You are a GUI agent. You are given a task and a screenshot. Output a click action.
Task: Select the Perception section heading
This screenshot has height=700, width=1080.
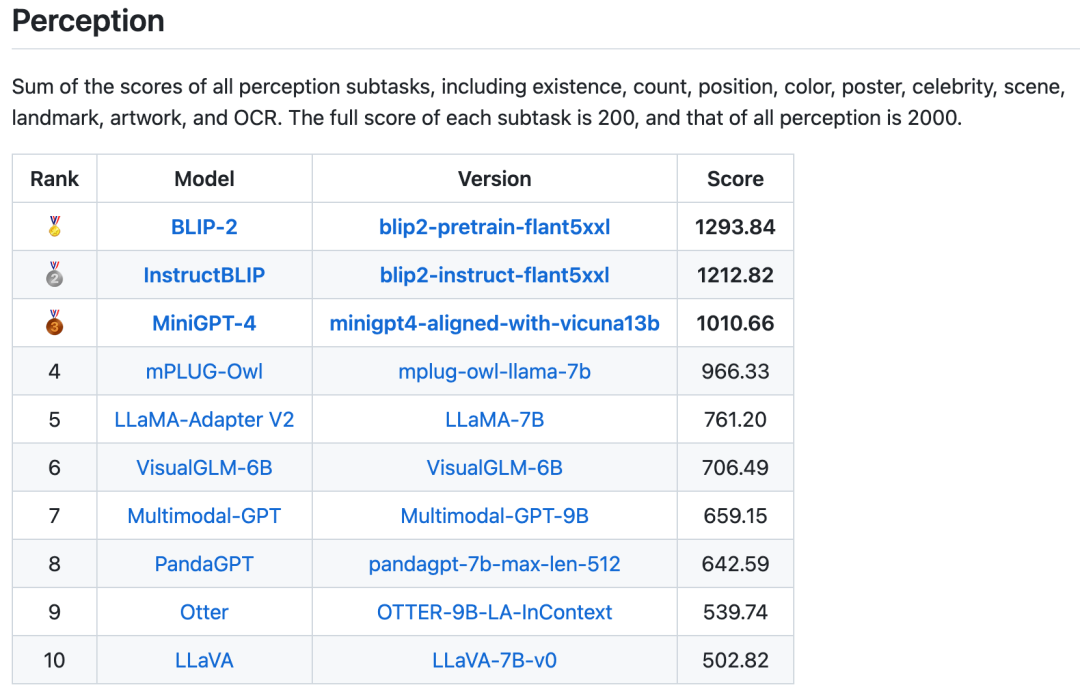point(88,21)
